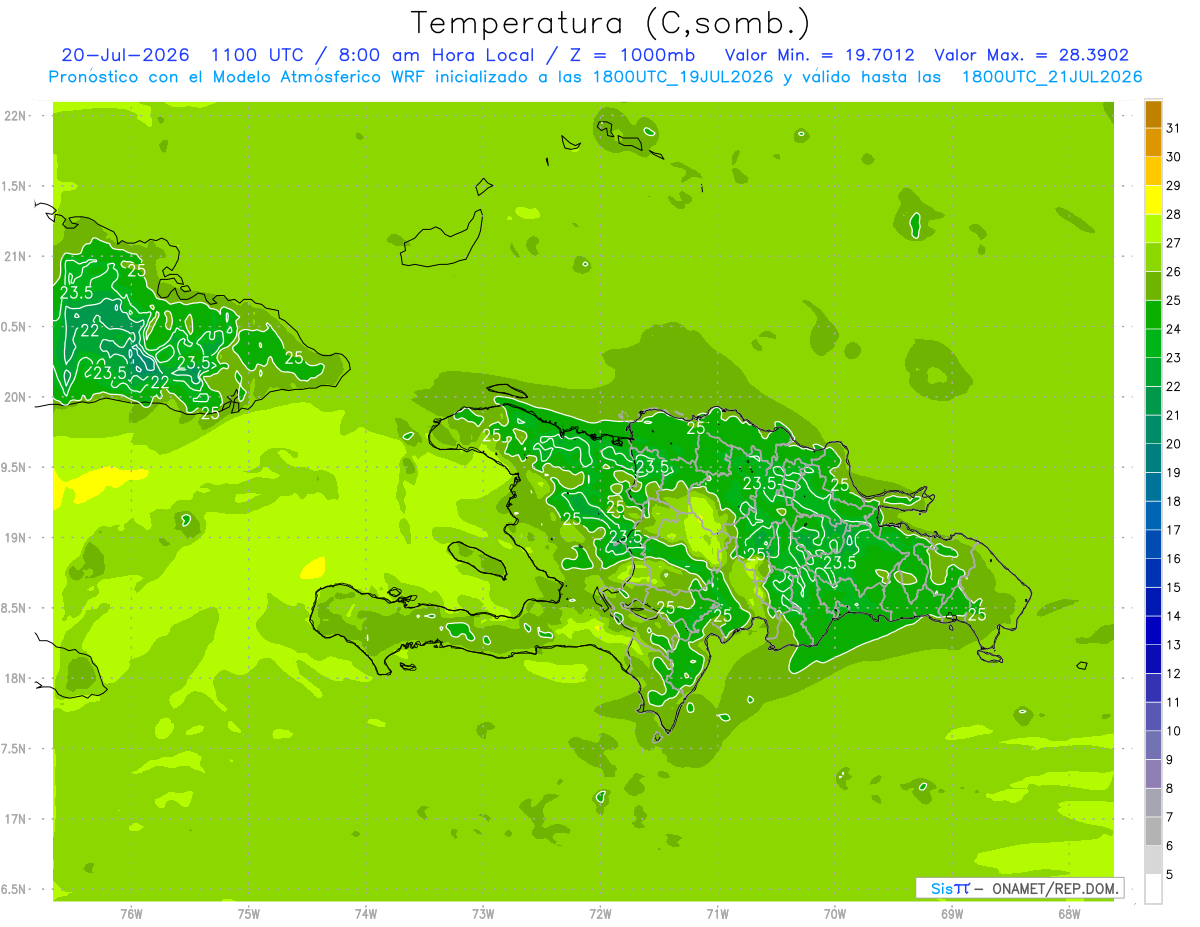This screenshot has height=927, width=1200.
Task: Select the date text "20-Jul-2026"
Action: point(125,55)
